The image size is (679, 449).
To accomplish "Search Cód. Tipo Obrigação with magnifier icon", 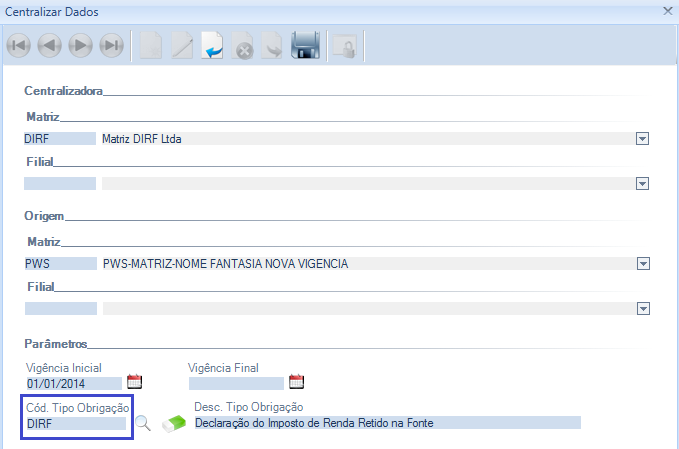I will (x=142, y=423).
